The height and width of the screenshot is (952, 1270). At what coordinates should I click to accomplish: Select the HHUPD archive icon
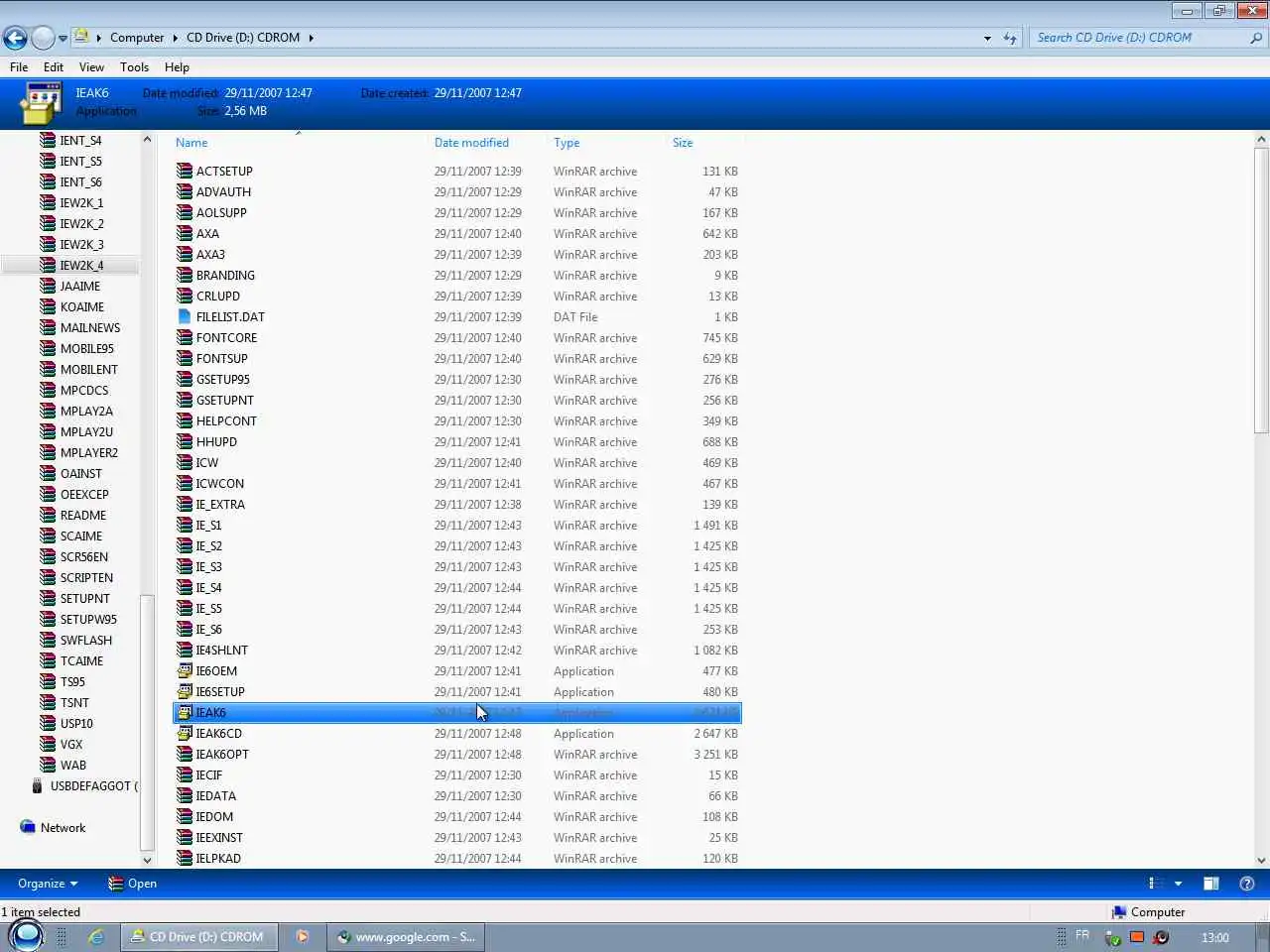pos(185,441)
